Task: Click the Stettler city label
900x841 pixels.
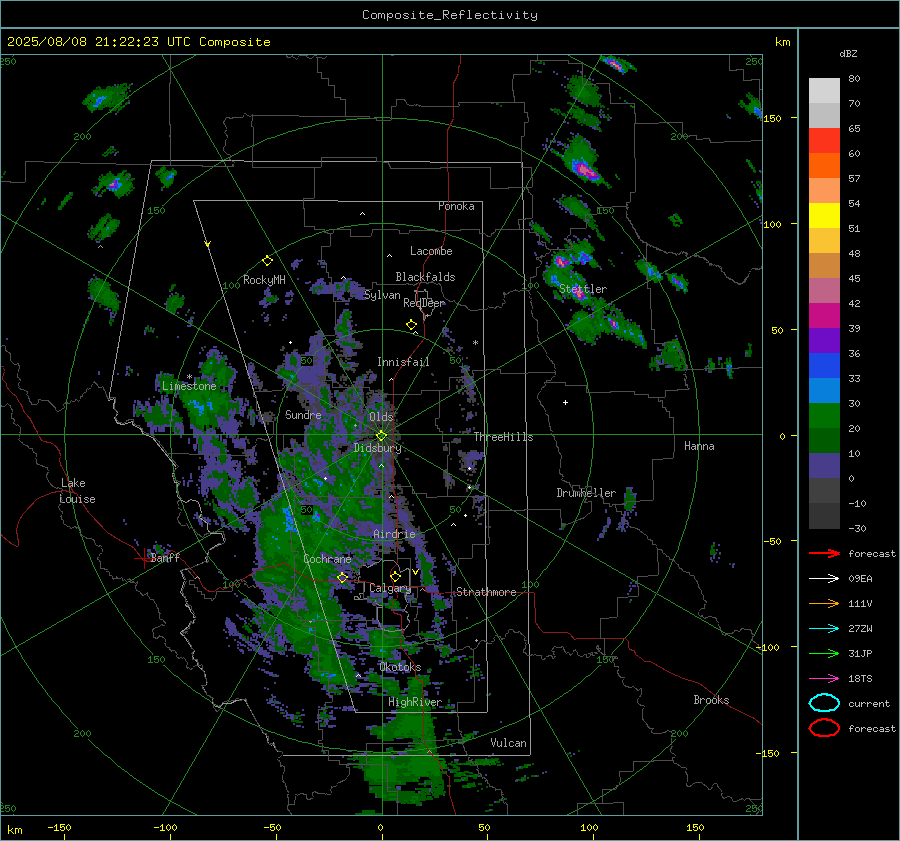Action: tap(583, 289)
